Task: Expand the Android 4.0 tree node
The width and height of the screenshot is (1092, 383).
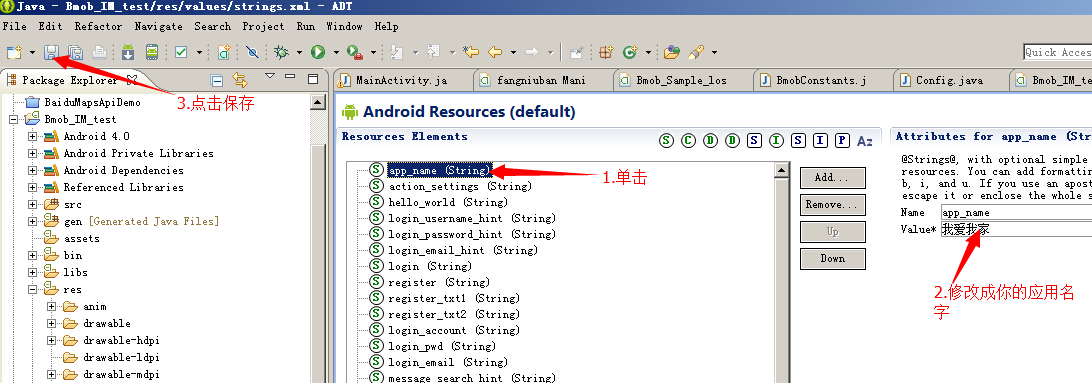Action: (x=32, y=136)
